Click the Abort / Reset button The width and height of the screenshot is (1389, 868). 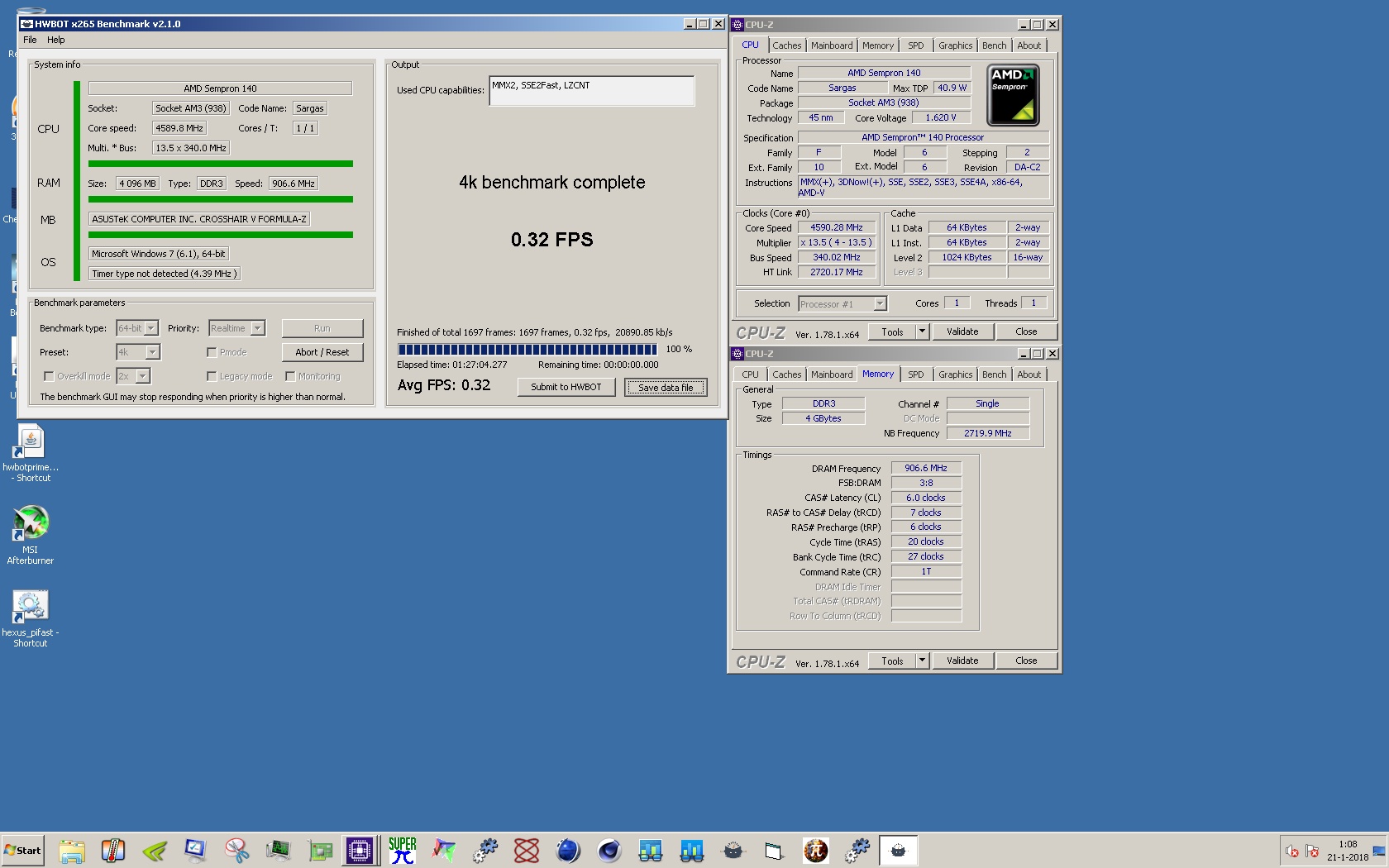tap(322, 352)
